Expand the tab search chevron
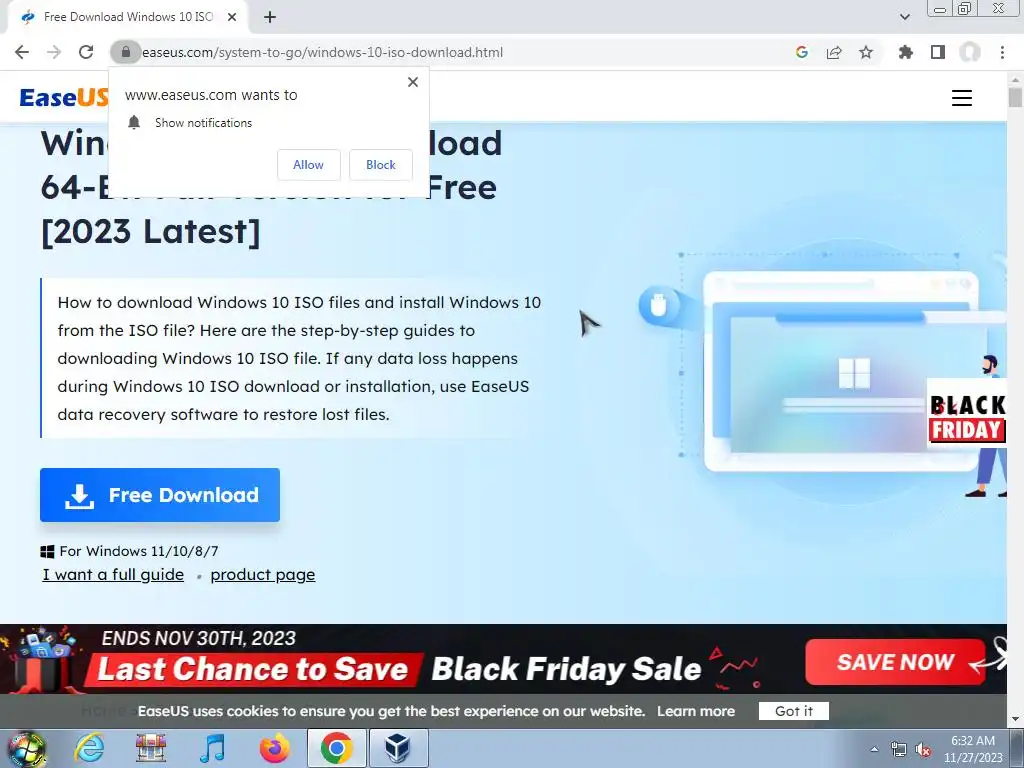Image resolution: width=1024 pixels, height=768 pixels. (x=904, y=17)
